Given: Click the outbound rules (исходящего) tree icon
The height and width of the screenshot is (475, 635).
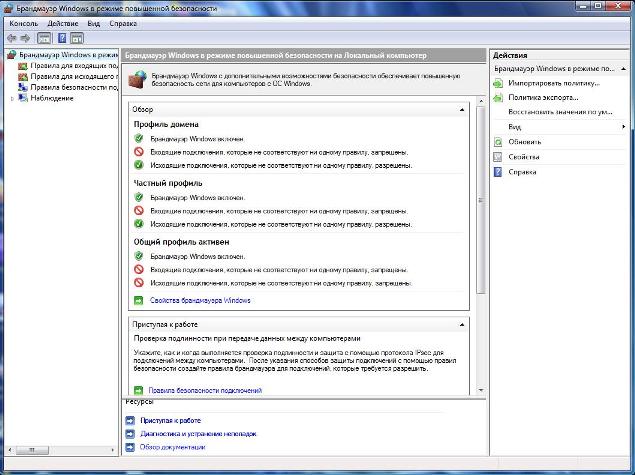Looking at the screenshot, I should (x=23, y=77).
